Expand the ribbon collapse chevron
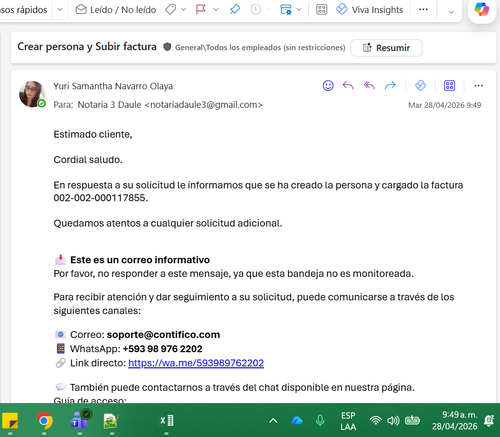Viewport: 500px width, 437px height. click(451, 12)
